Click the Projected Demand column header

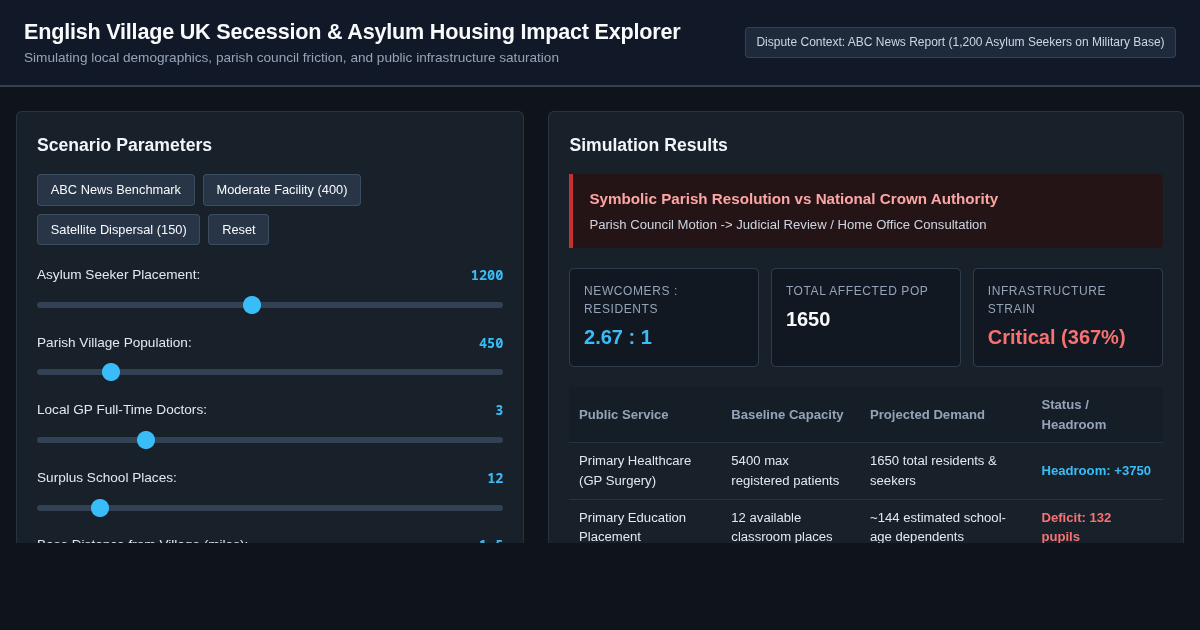point(927,415)
